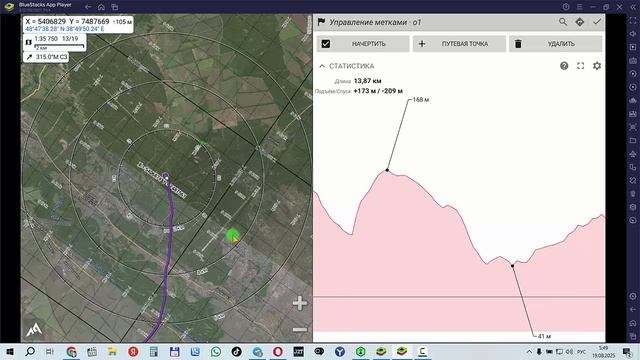Open BlueStacks hamburger menu in title bar

pyautogui.click(x=579, y=7)
